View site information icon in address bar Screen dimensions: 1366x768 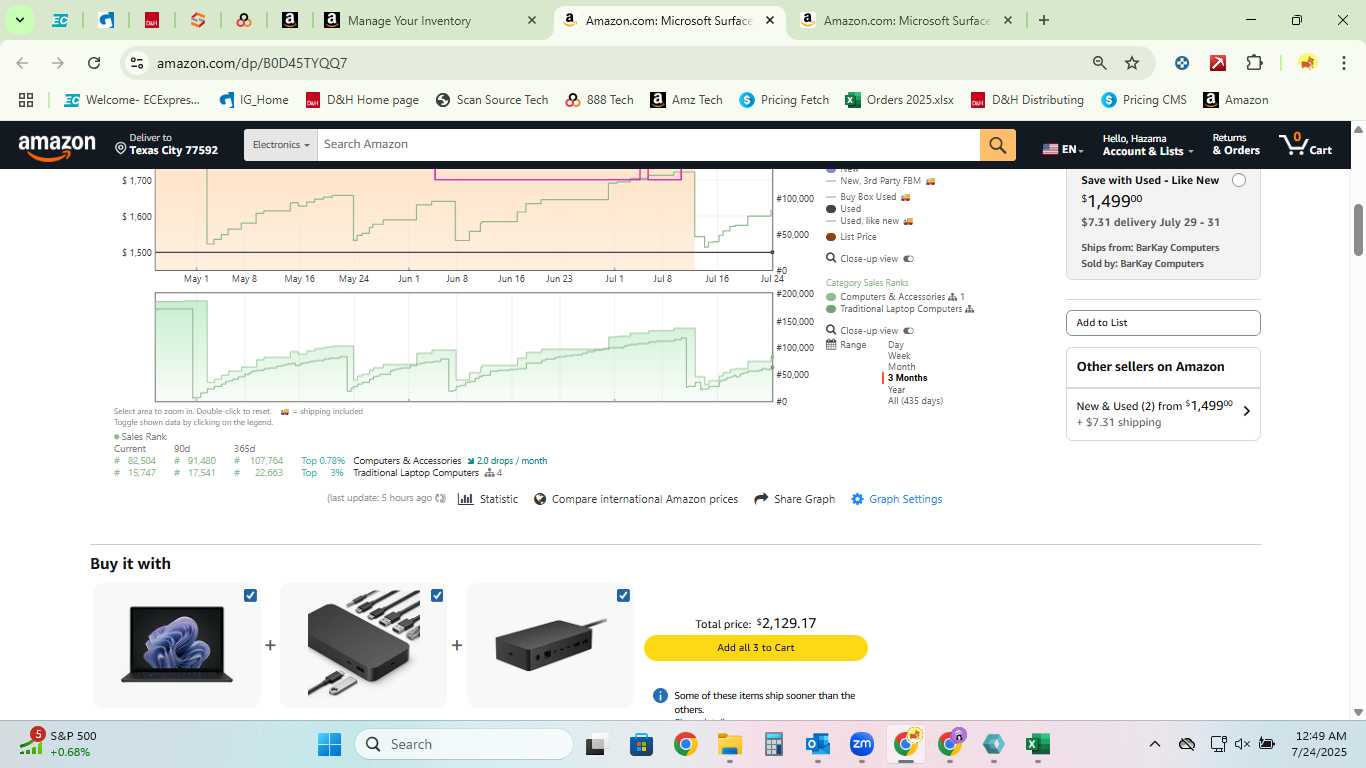(138, 63)
